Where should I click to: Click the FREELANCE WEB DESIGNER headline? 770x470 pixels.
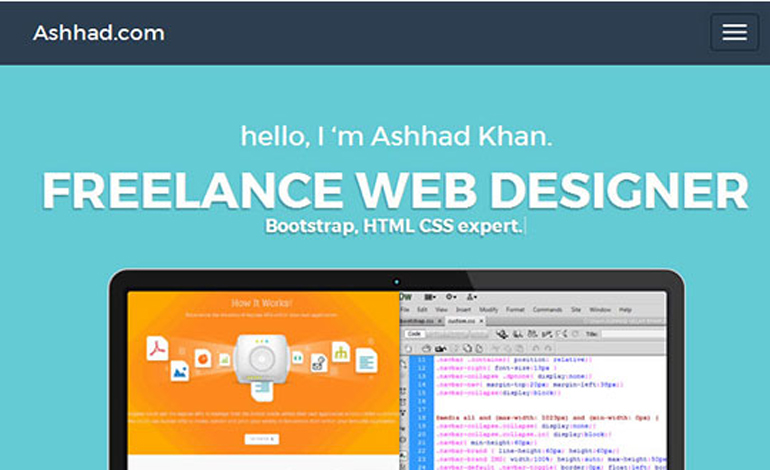(395, 191)
